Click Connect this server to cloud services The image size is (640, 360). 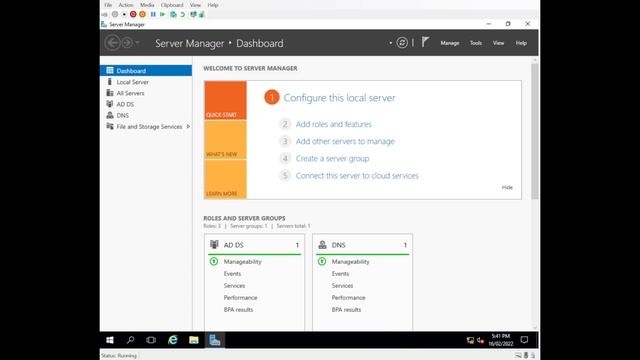[x=357, y=176]
